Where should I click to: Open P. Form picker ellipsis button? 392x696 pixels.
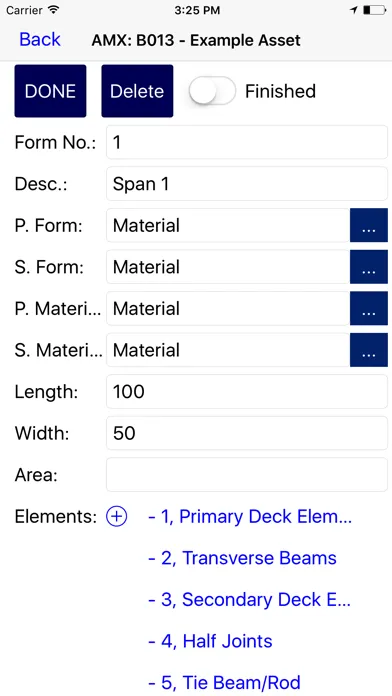[368, 225]
